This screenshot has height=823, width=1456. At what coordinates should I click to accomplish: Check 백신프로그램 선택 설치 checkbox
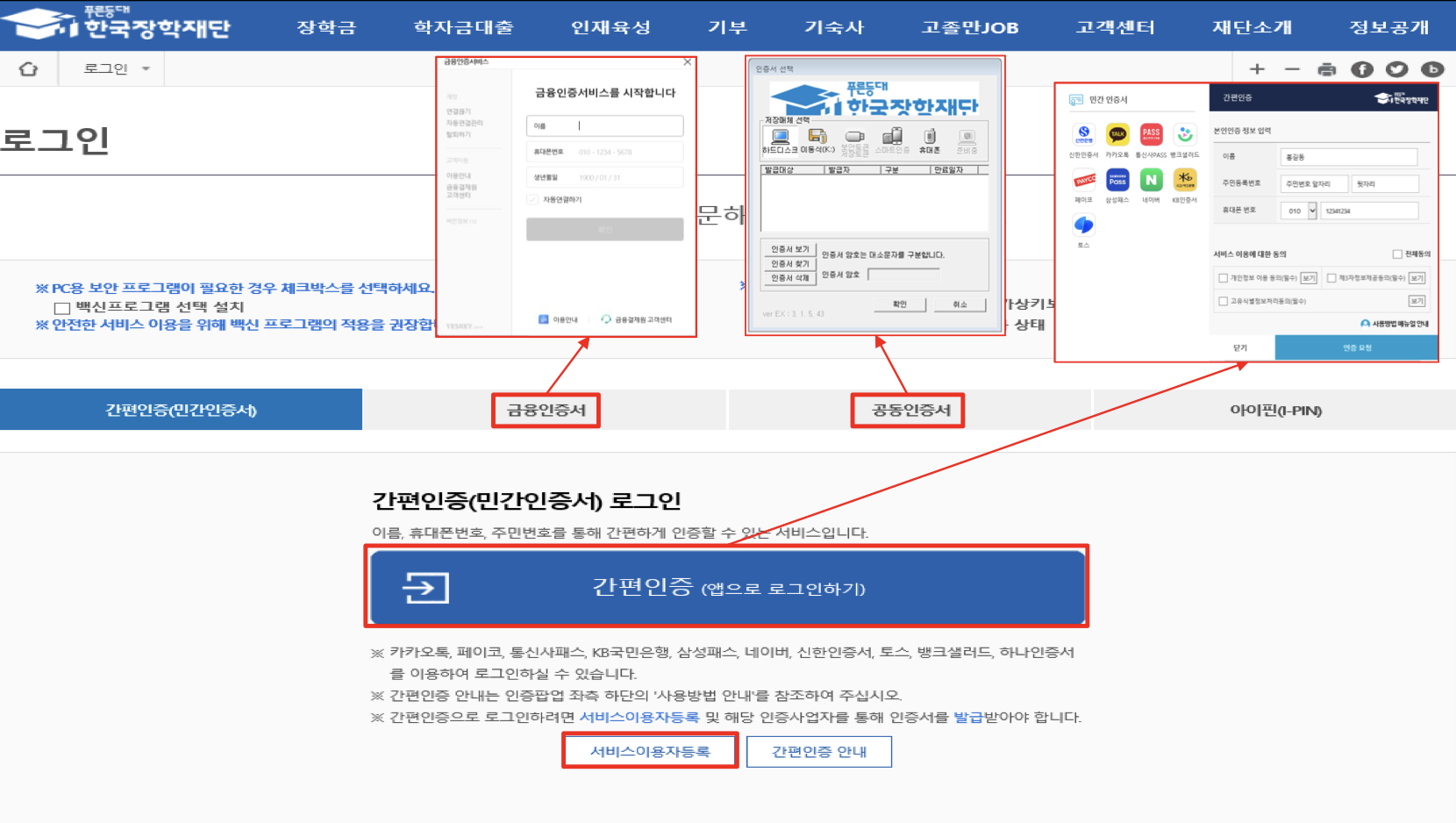61,306
